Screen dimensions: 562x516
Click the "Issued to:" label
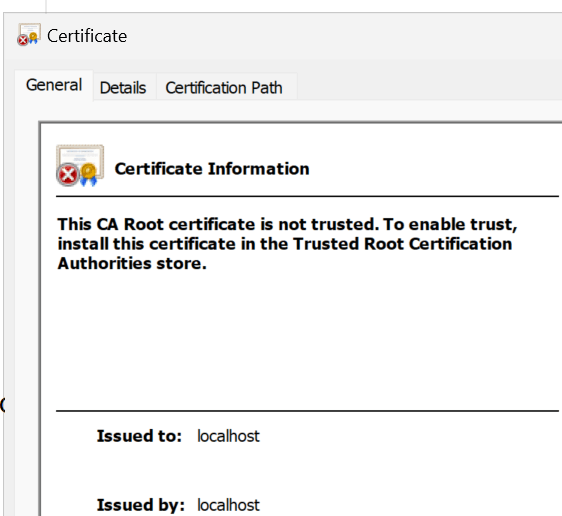point(139,436)
